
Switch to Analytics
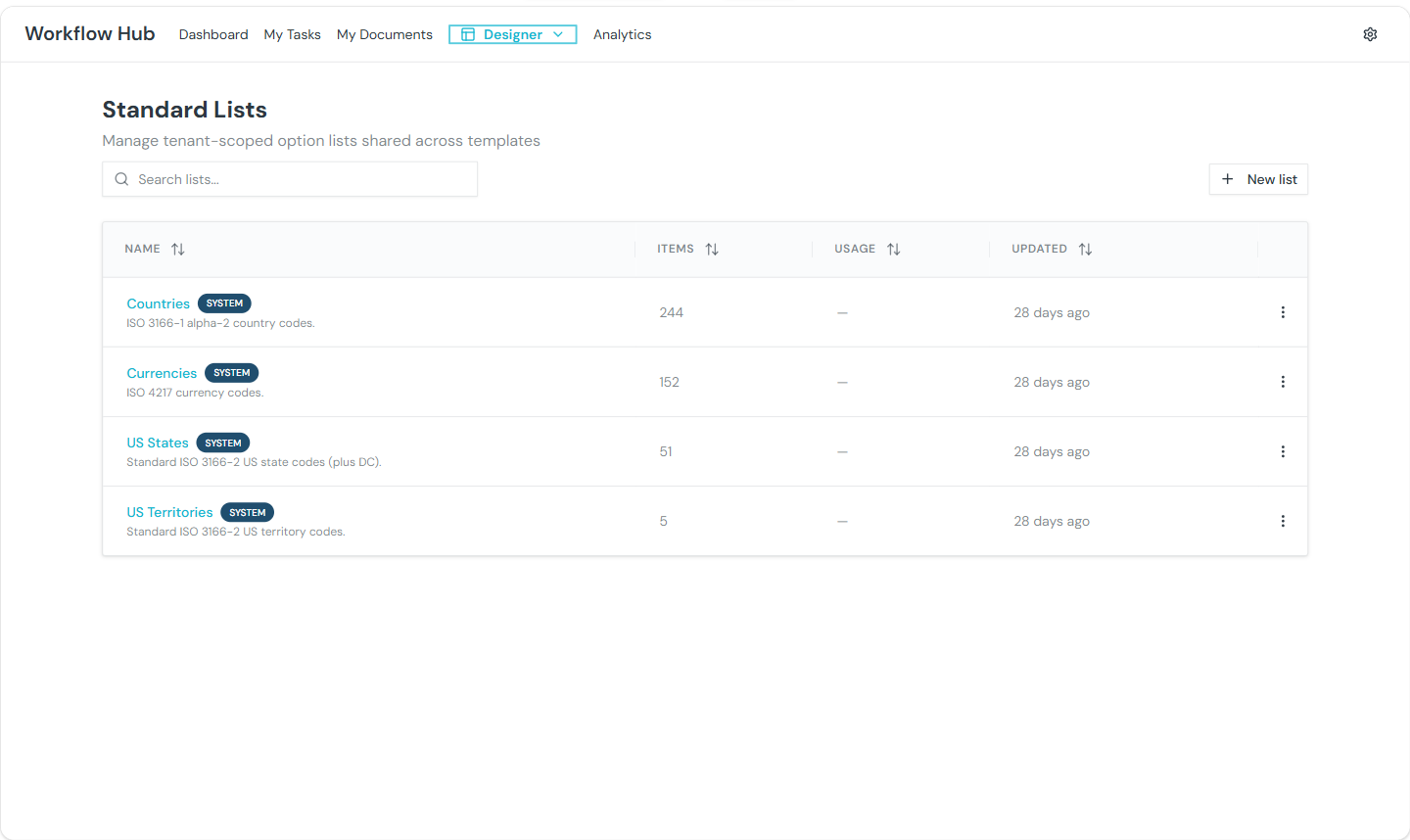pos(622,34)
